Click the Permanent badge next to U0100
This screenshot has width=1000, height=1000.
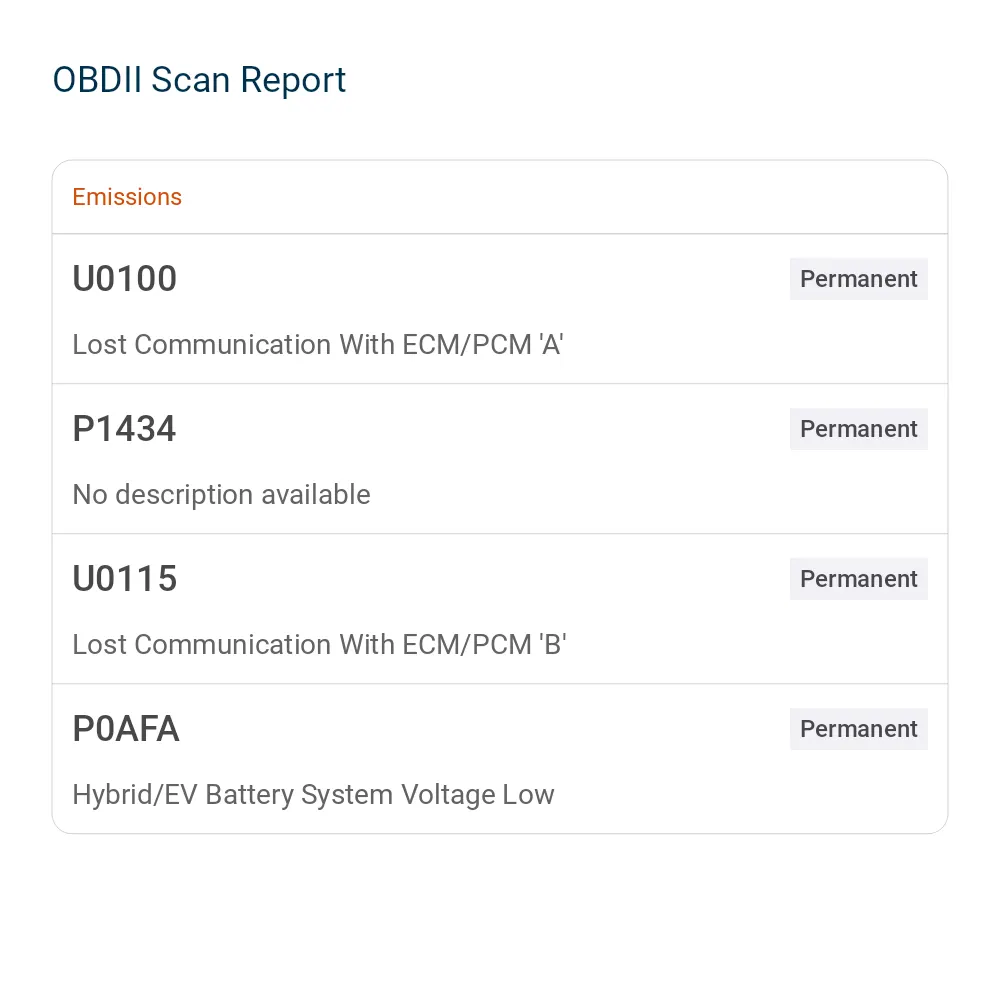(858, 279)
